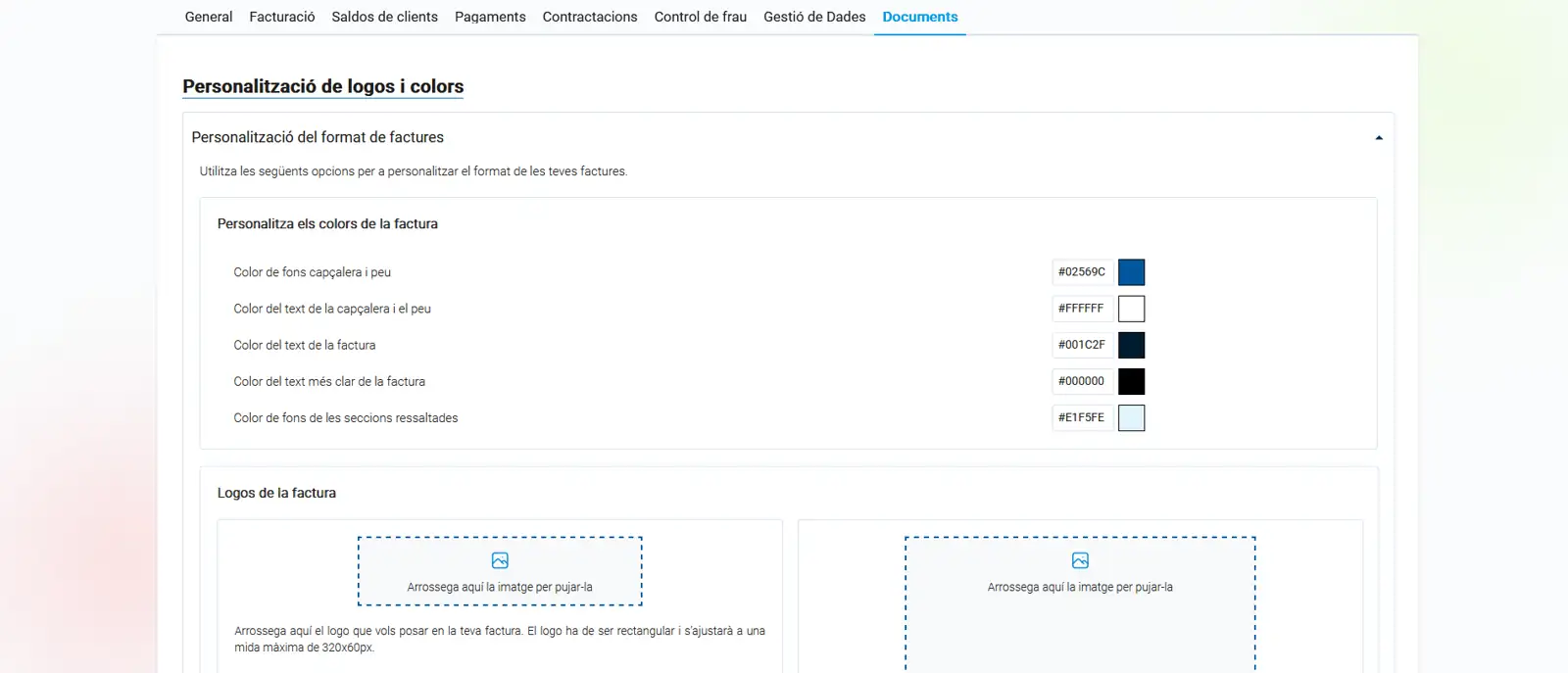Open the black lighter text color swatch
Viewport: 1568px width, 673px height.
pos(1131,381)
